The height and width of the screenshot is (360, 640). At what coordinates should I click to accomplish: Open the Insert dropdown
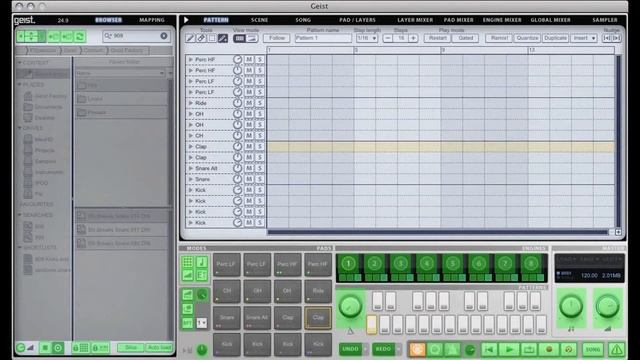tap(584, 38)
